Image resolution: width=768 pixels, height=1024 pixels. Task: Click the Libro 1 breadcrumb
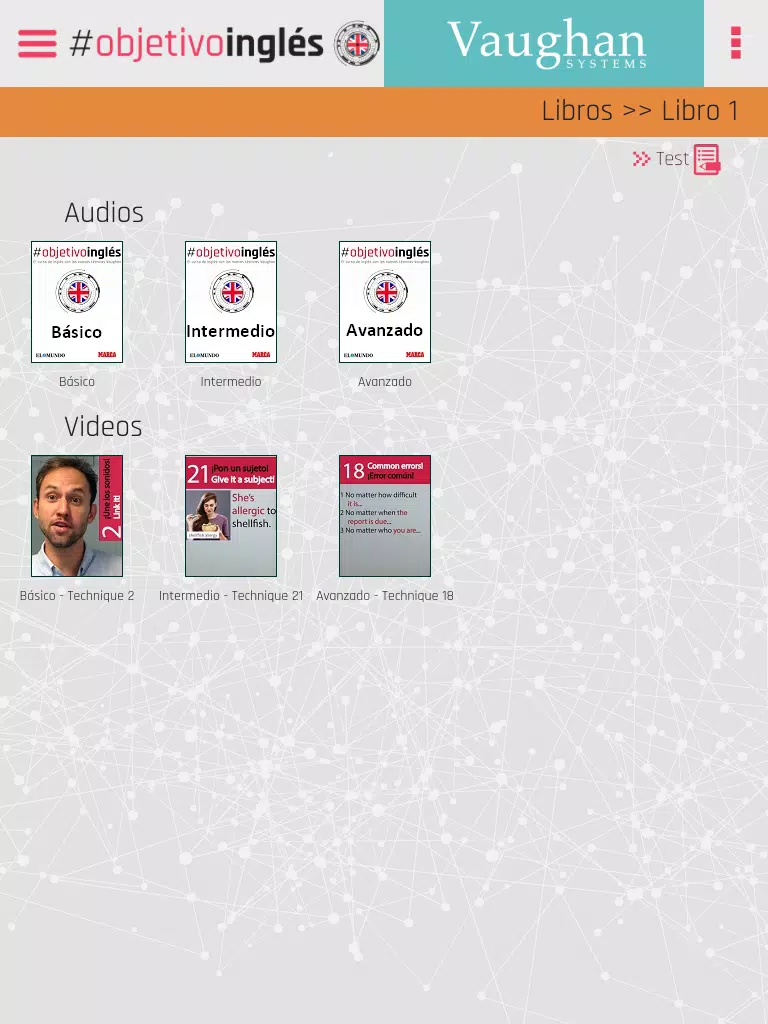pyautogui.click(x=700, y=110)
